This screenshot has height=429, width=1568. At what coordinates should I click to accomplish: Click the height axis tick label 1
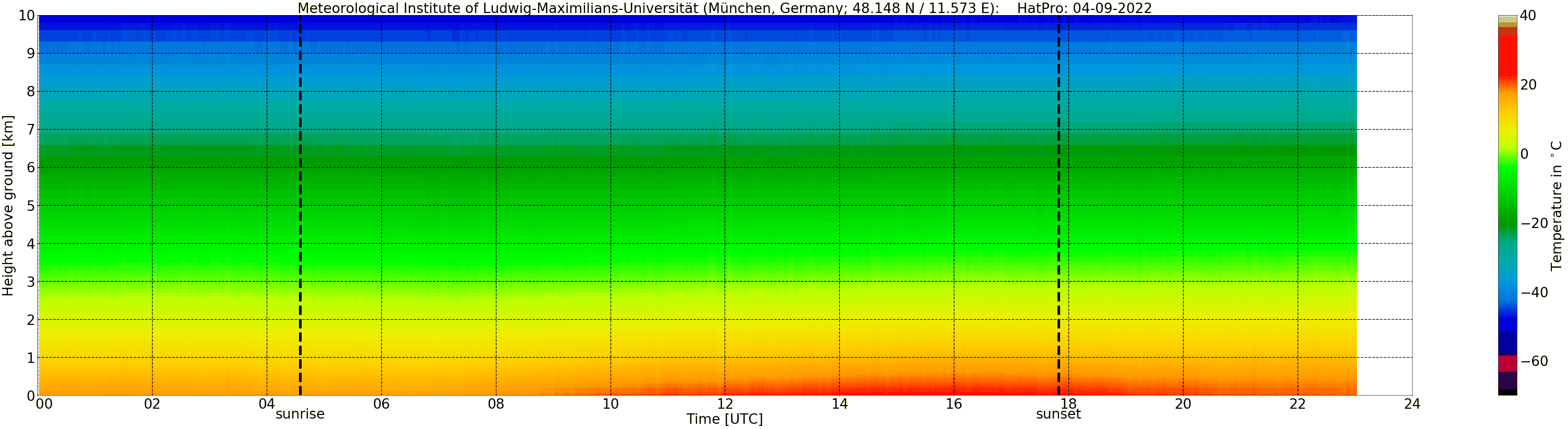[30, 358]
